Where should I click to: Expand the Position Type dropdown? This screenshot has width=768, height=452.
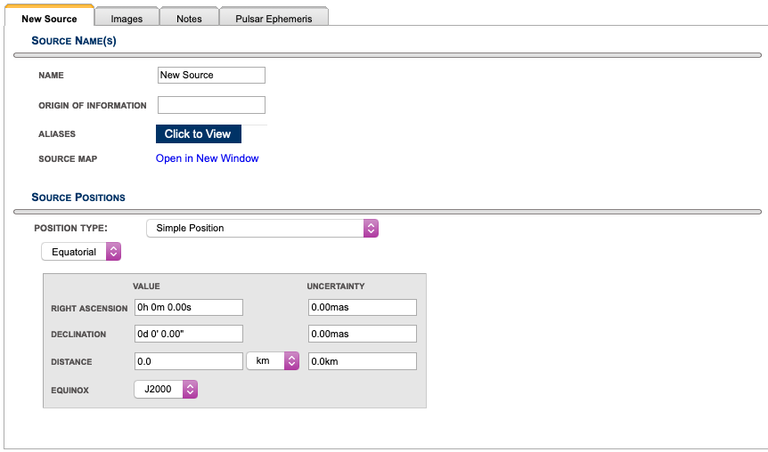pos(262,228)
